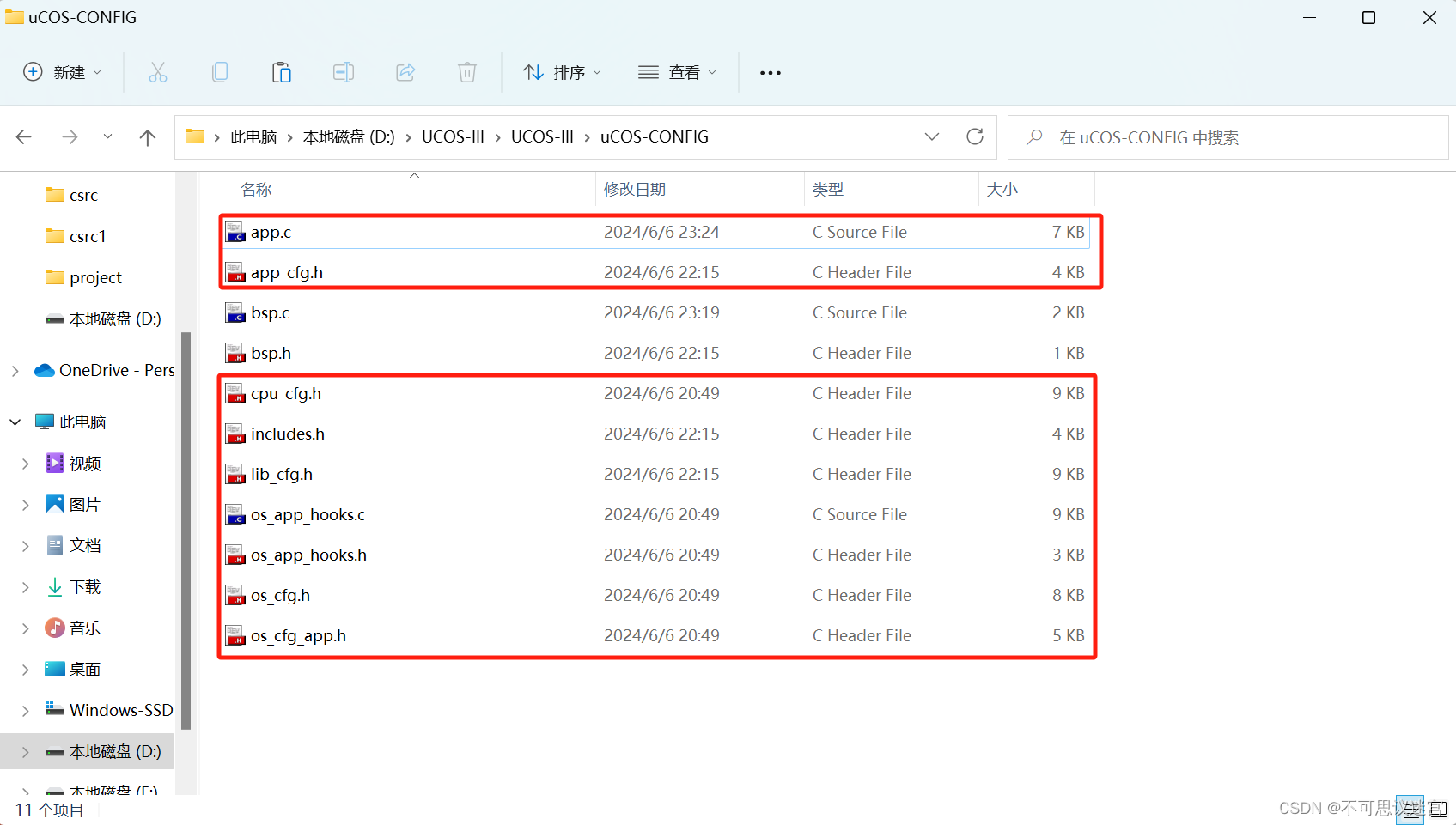
Task: Open the ellipsis 'see more' menu
Action: point(769,72)
